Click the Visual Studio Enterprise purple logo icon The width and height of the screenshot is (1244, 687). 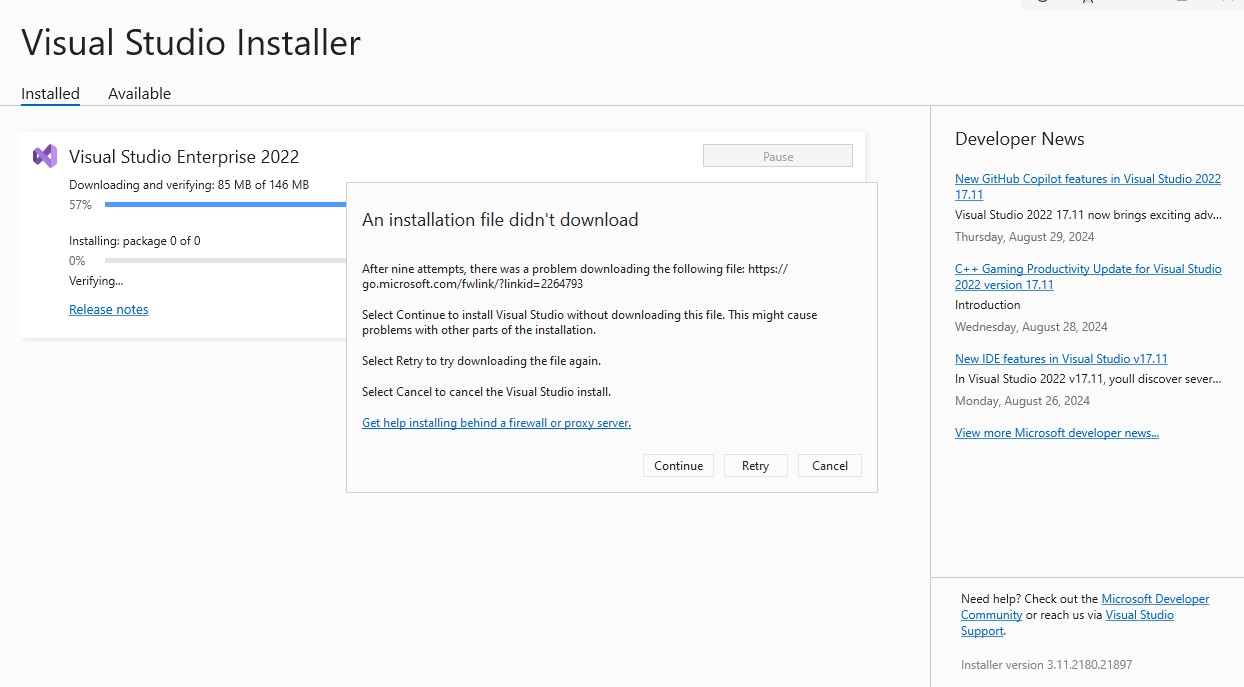click(45, 156)
